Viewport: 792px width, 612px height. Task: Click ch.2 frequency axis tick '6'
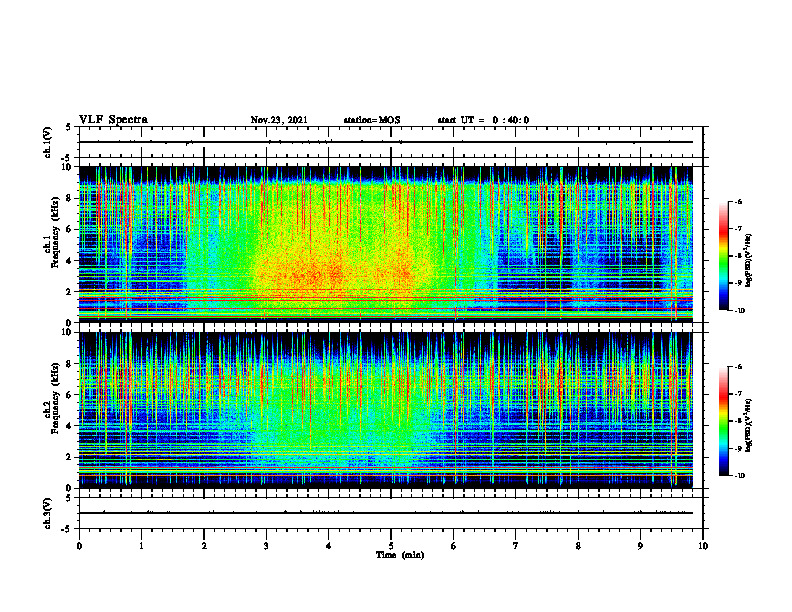tap(69, 395)
